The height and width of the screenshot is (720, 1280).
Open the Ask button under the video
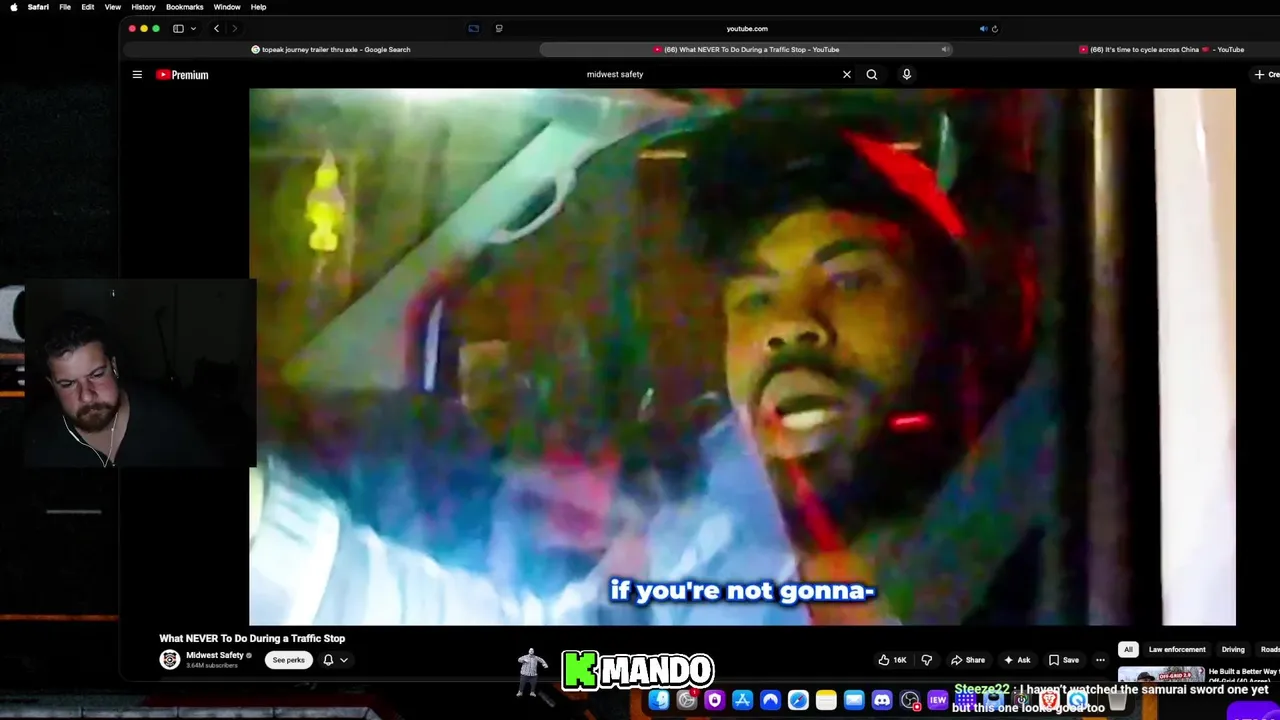(1017, 660)
